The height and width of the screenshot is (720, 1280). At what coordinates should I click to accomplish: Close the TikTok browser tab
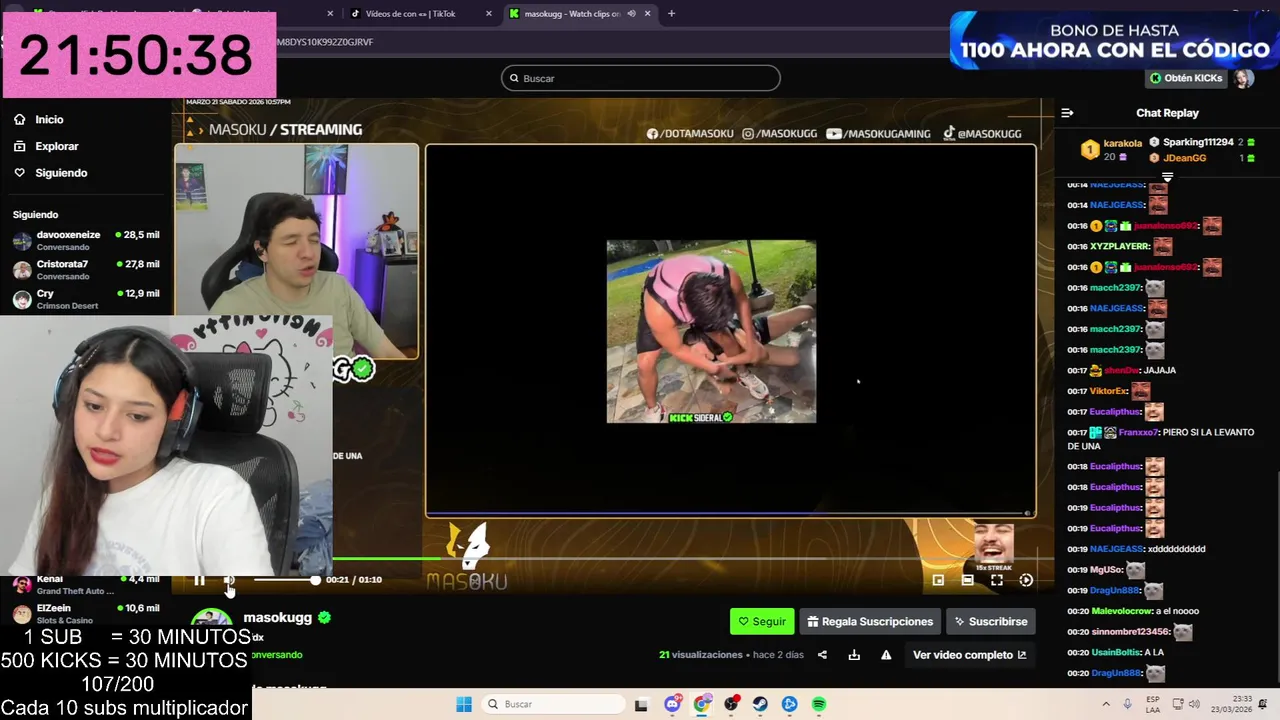[489, 14]
